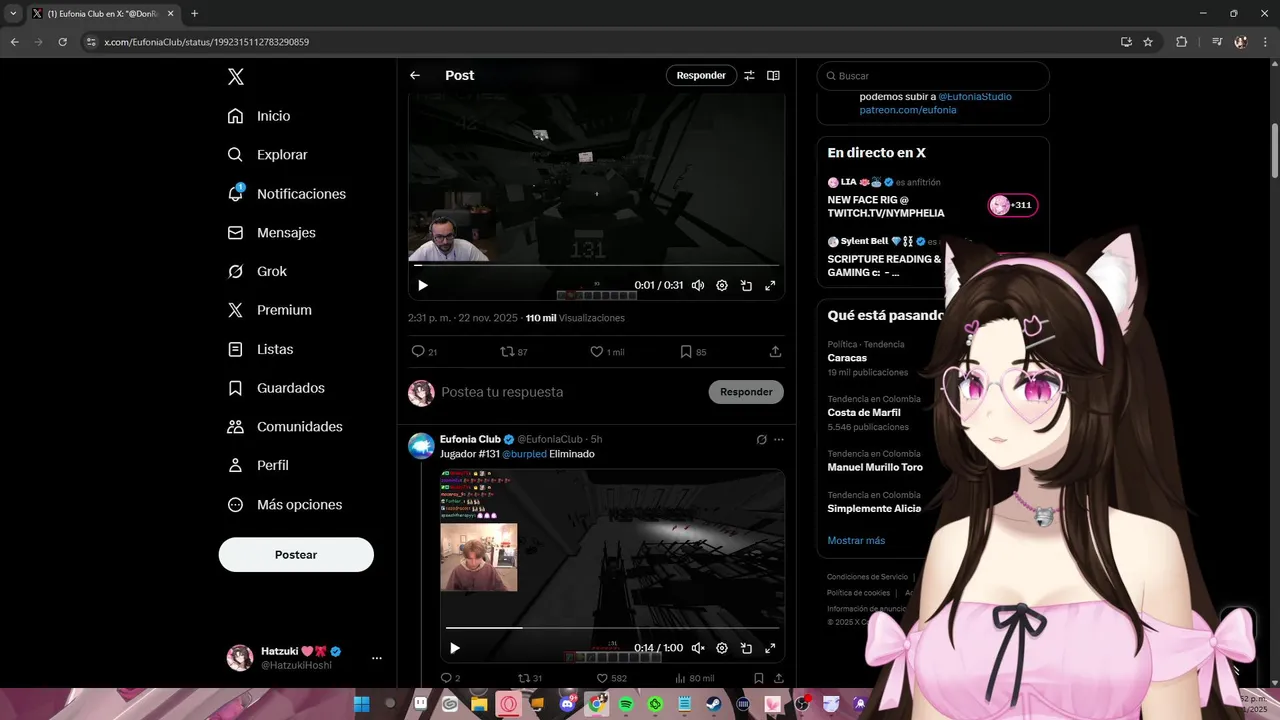Open the patreon.com/eufonia link
Image resolution: width=1280 pixels, height=720 pixels.
tap(908, 110)
